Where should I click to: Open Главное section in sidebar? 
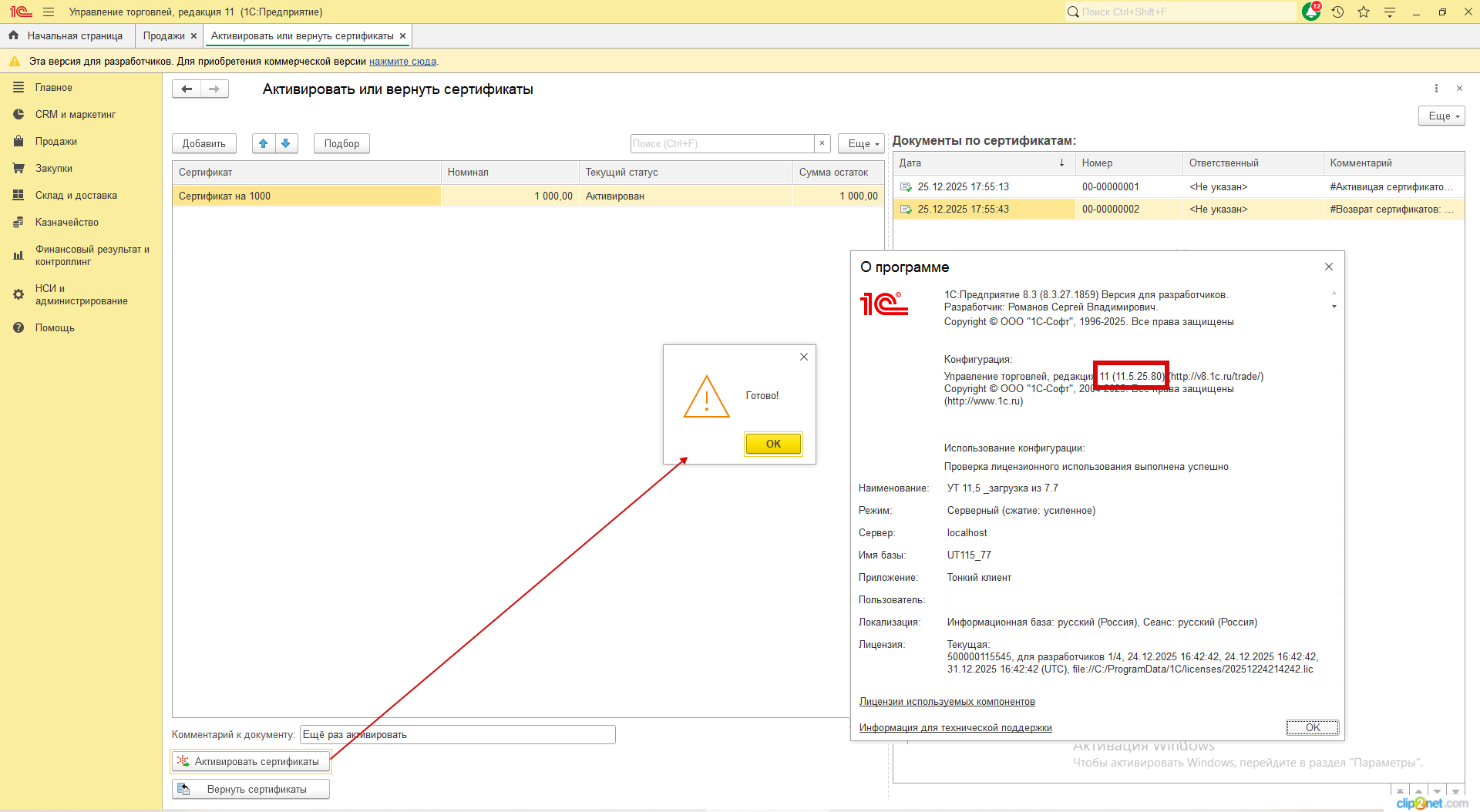54,88
